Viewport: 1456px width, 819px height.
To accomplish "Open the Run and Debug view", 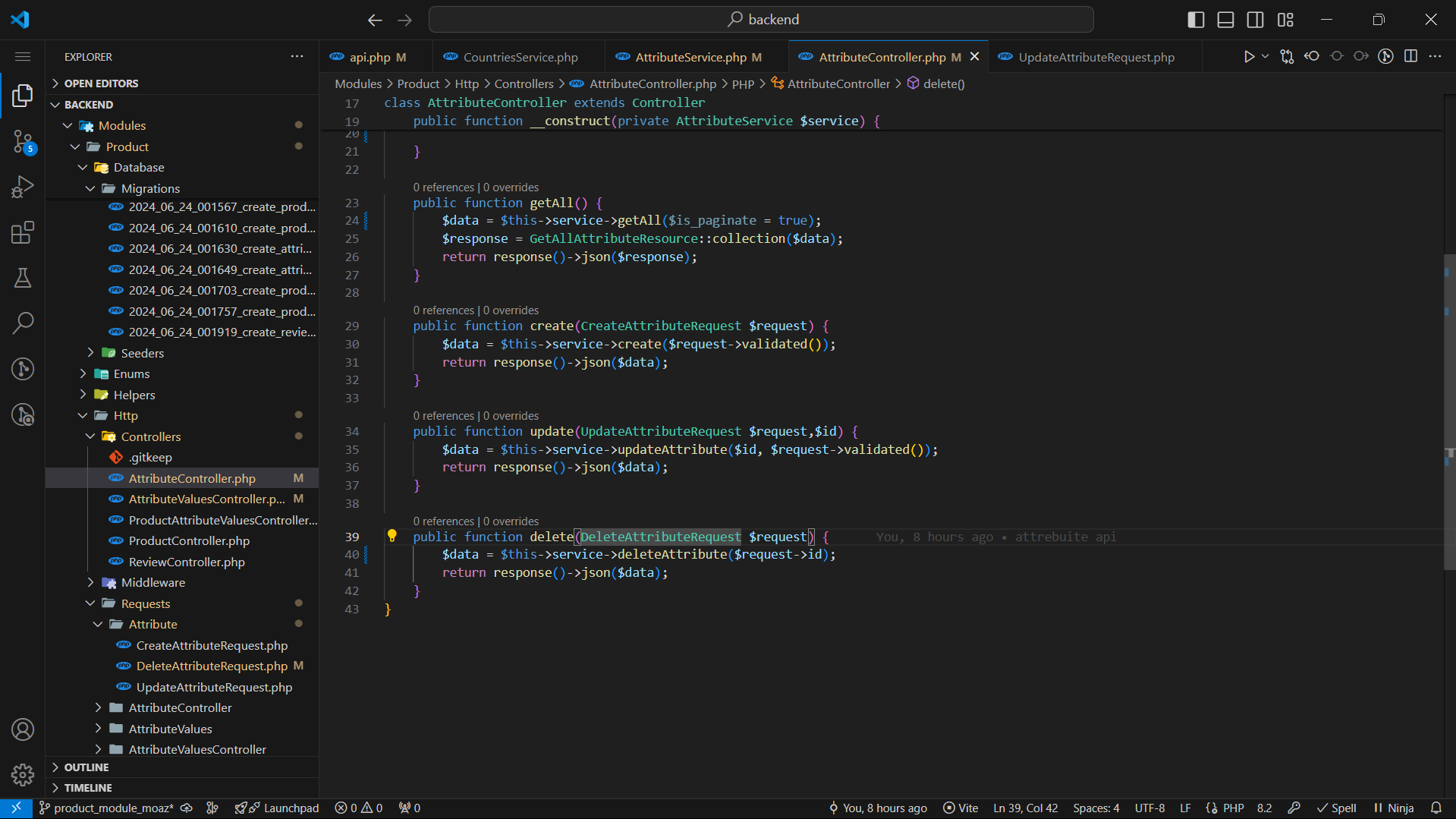I will (x=23, y=187).
